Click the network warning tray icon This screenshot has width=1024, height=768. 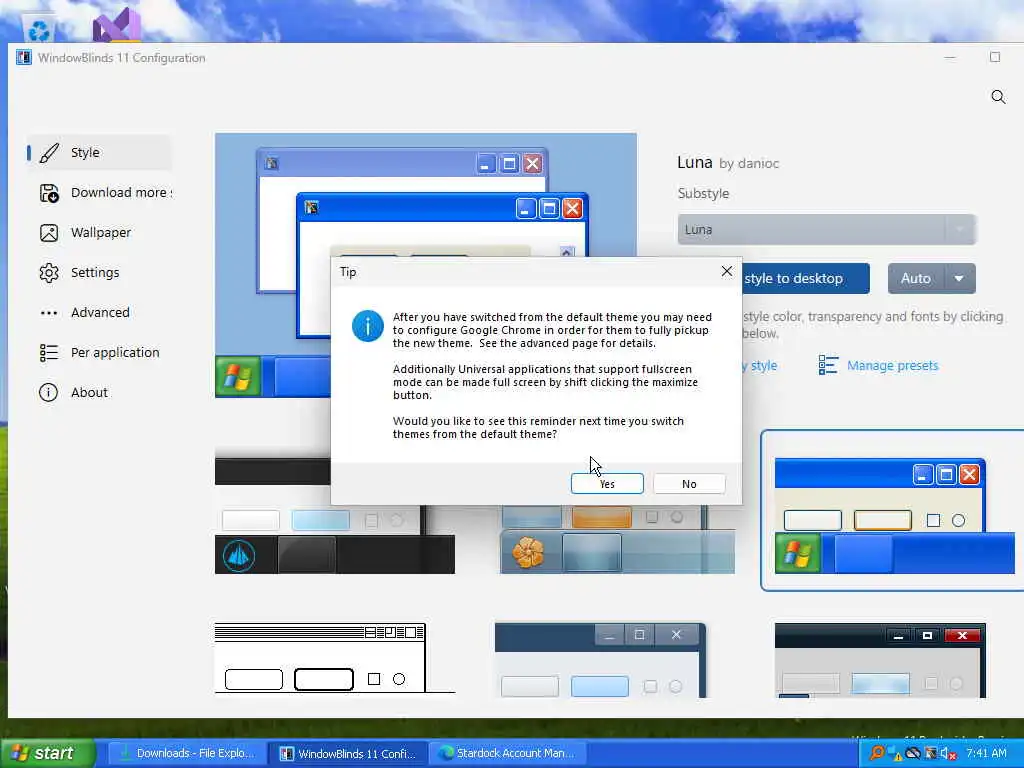tap(895, 754)
